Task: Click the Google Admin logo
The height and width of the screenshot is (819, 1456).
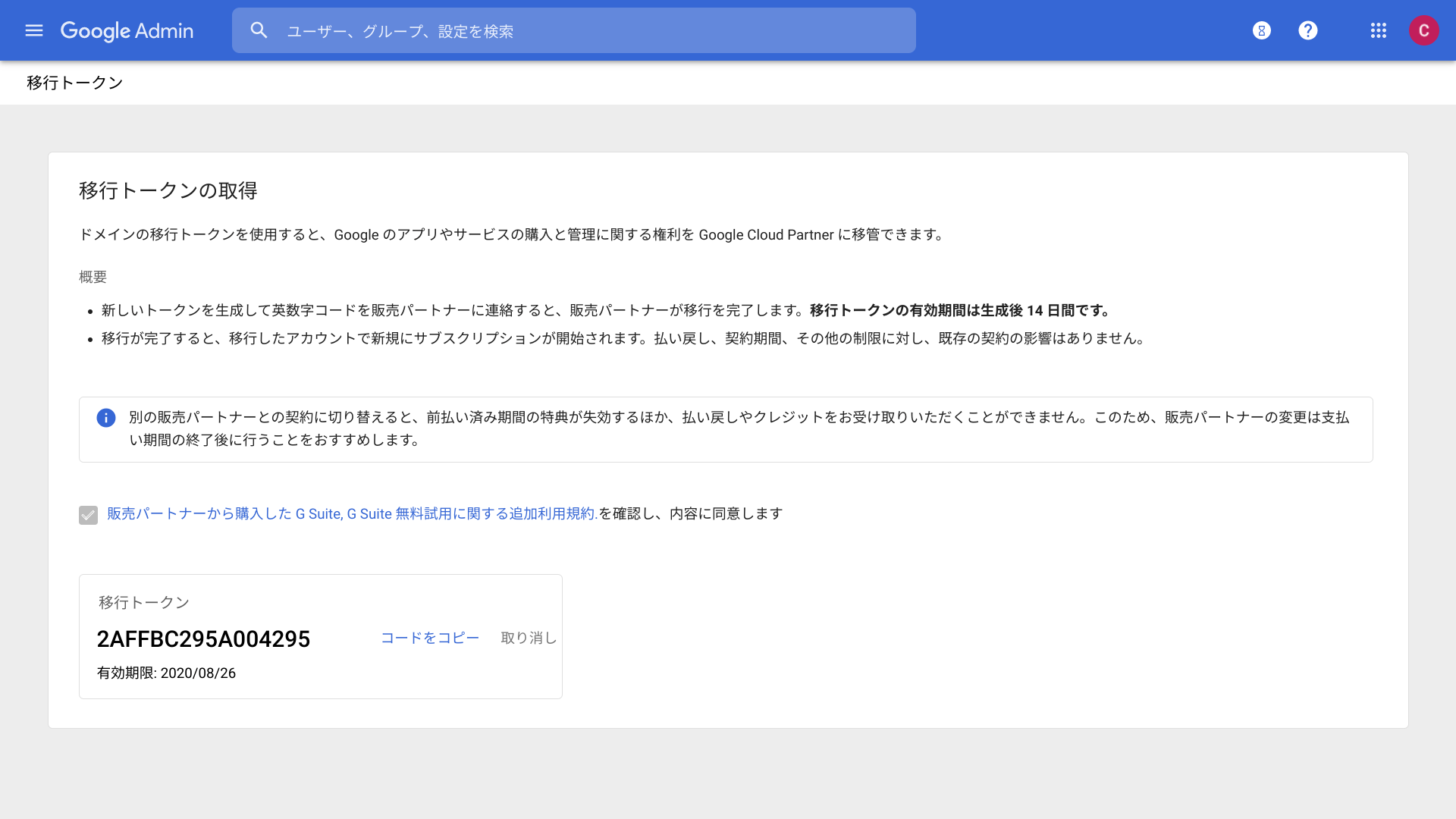Action: (x=127, y=31)
